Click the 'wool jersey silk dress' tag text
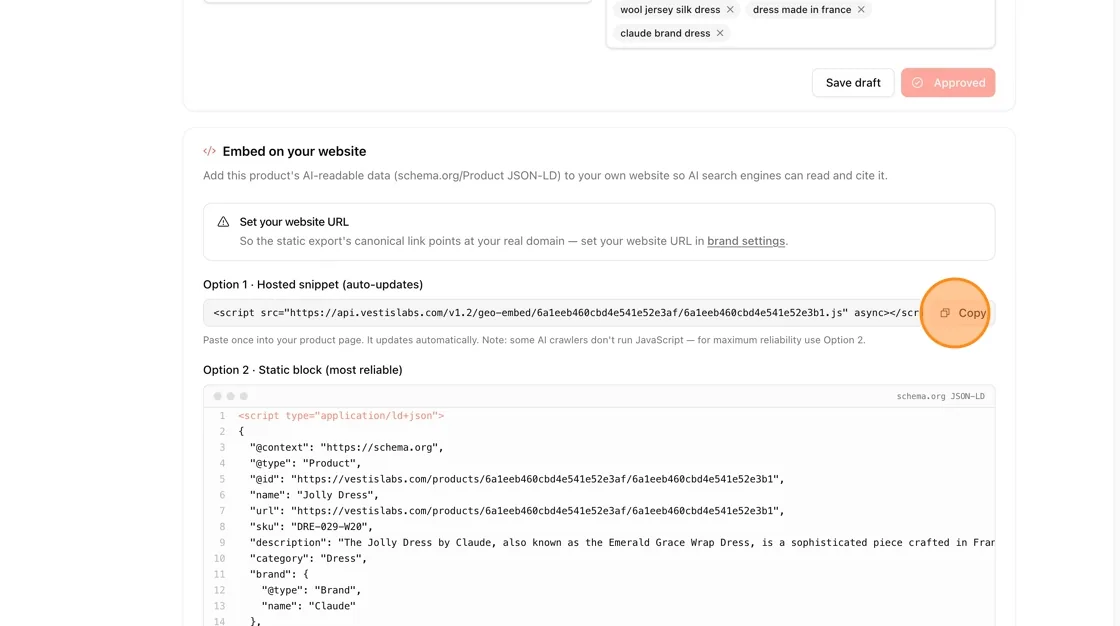 tap(670, 9)
